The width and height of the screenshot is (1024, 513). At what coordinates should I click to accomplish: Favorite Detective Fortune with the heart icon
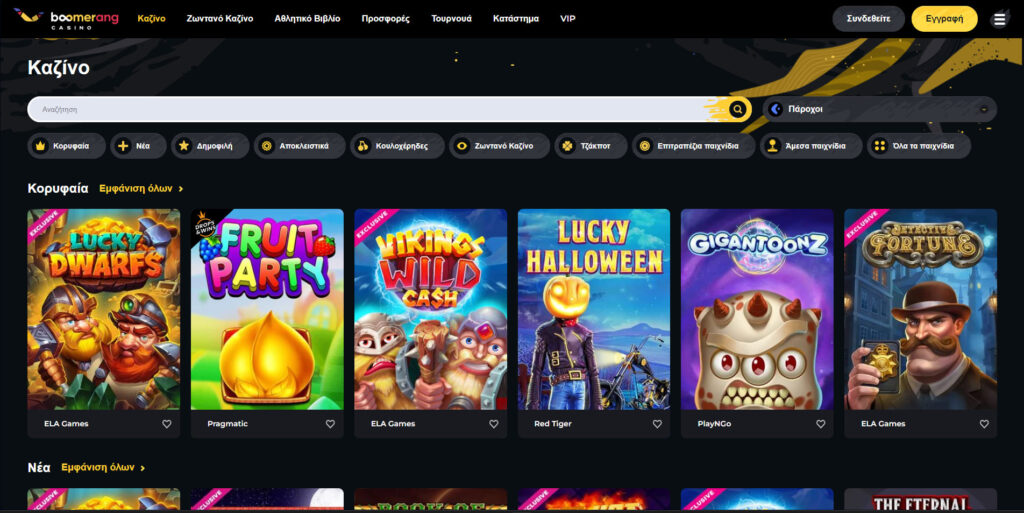(984, 424)
